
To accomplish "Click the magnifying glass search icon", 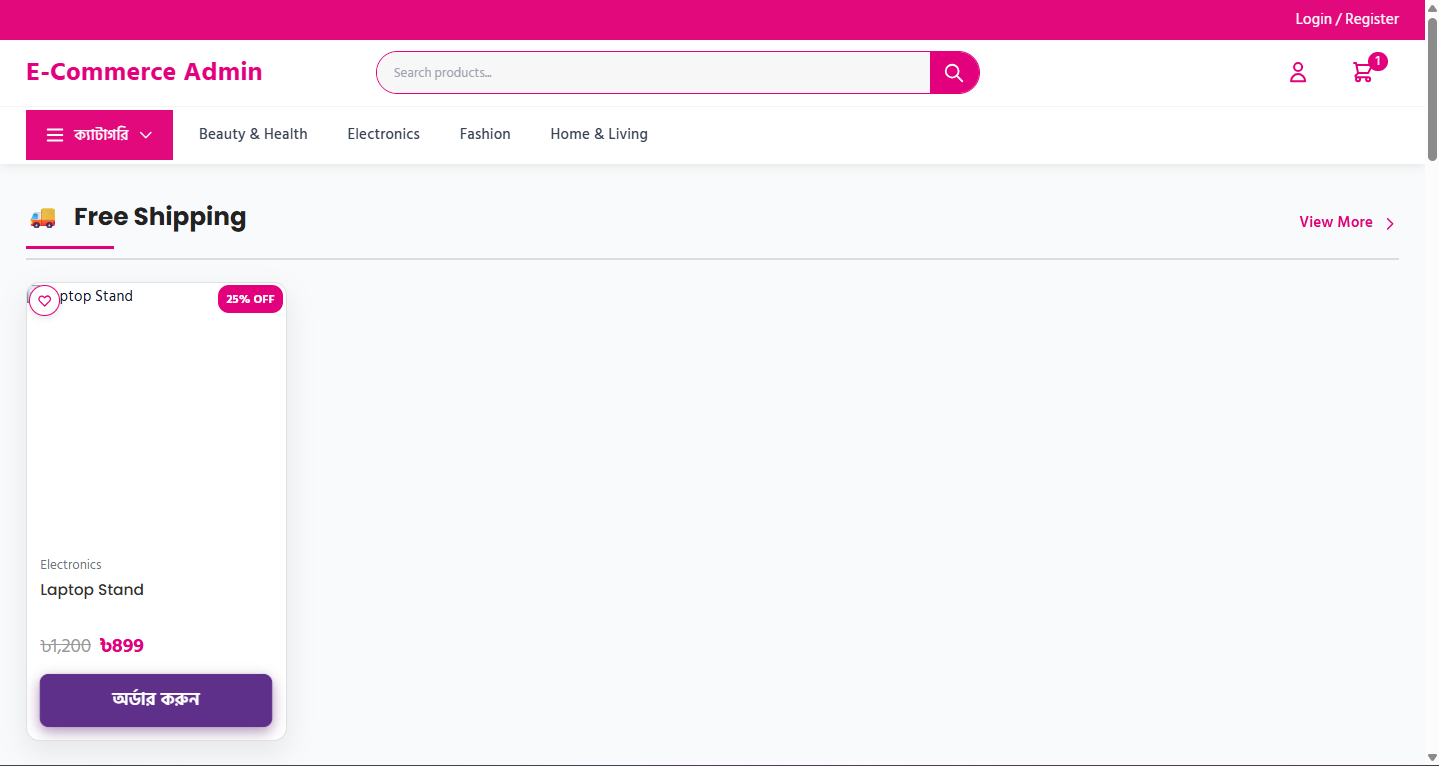I will 953,73.
